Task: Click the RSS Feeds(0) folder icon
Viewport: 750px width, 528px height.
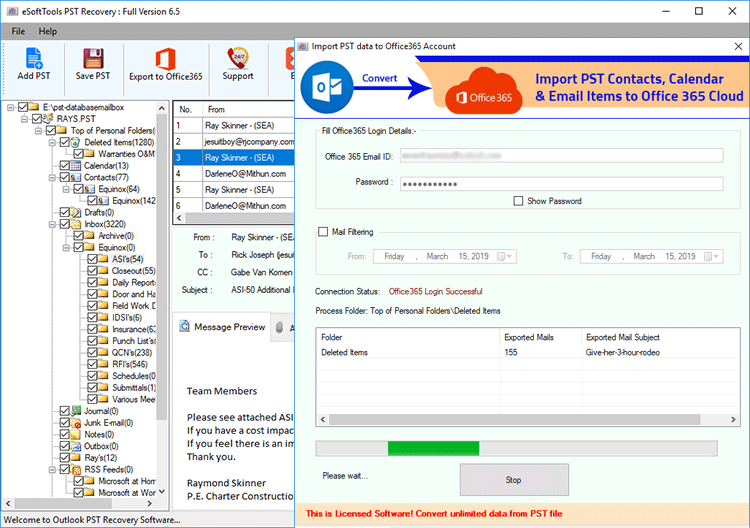Action: (76, 469)
